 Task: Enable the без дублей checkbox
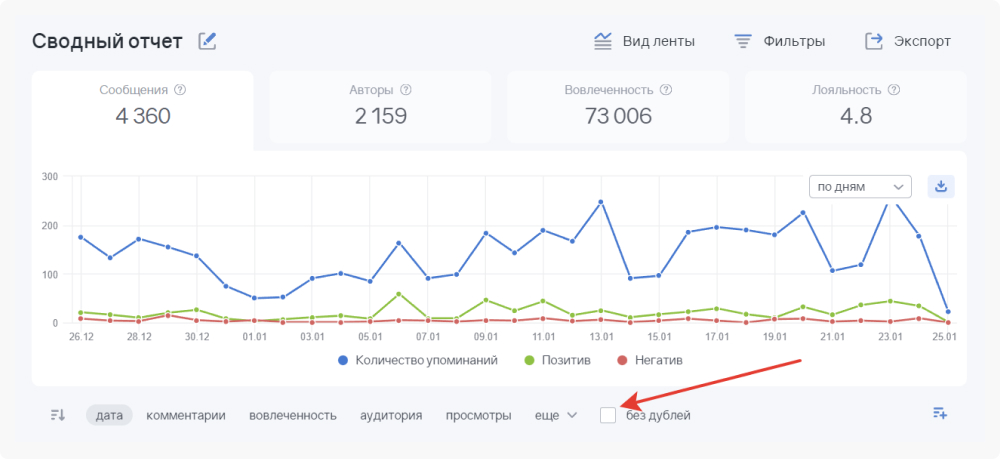click(x=608, y=415)
